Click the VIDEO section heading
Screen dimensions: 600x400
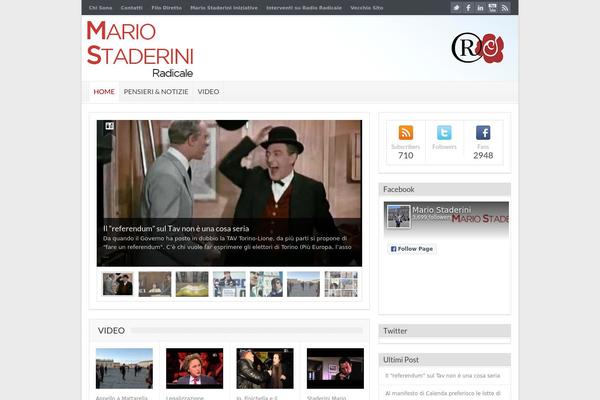pos(111,330)
